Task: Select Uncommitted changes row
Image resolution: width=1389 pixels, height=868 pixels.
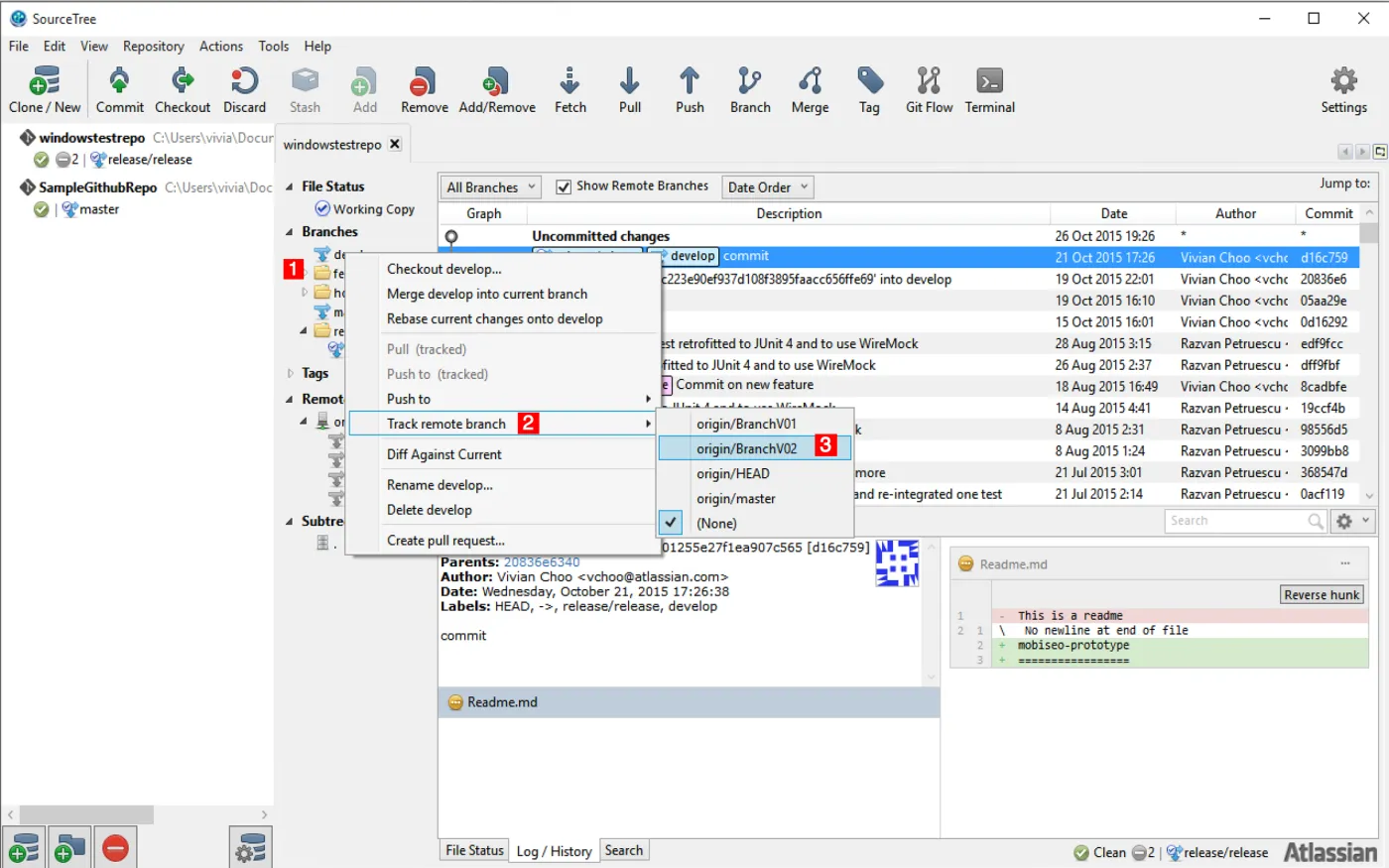Action: pyautogui.click(x=898, y=236)
